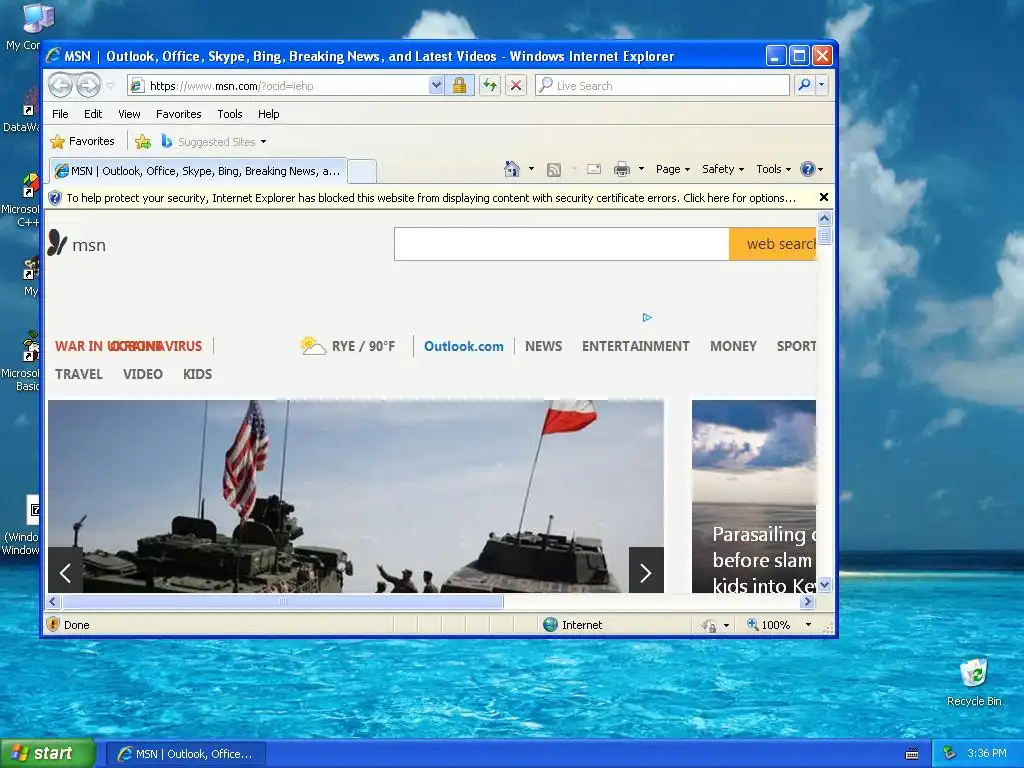
Task: Open the command bar Tools dropdown
Action: 773,169
